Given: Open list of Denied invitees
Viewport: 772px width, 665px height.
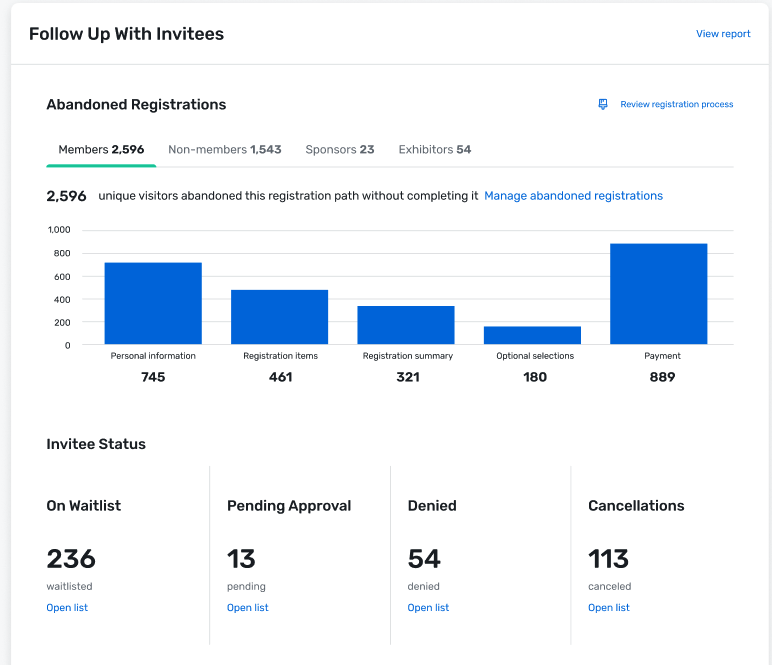Looking at the screenshot, I should (428, 608).
